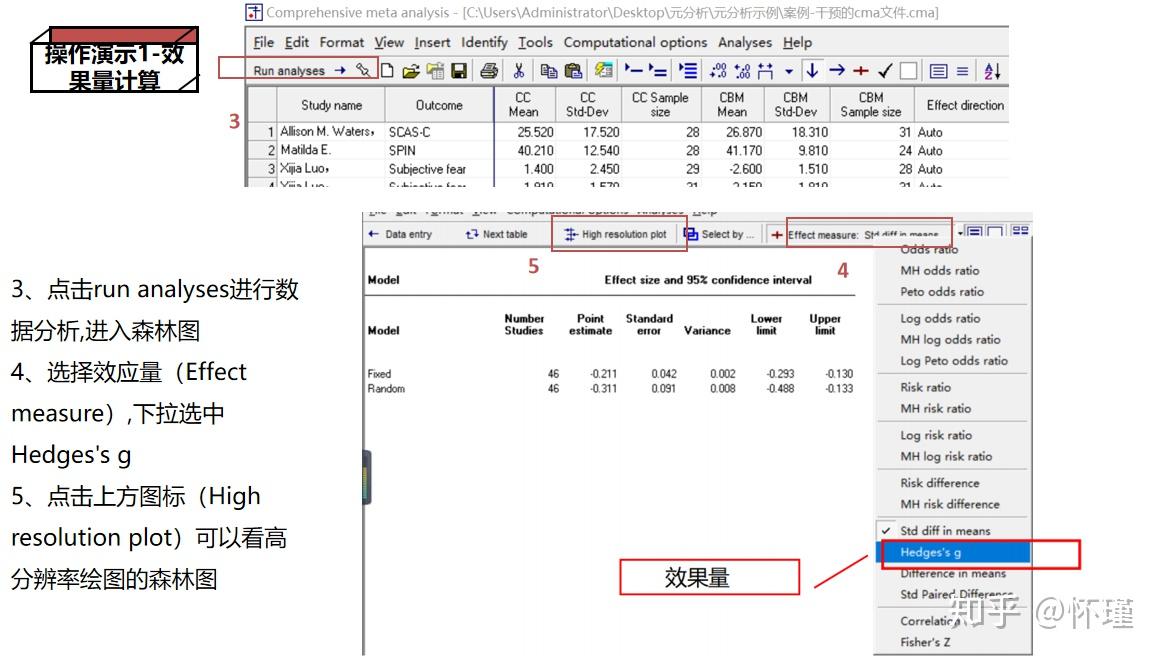Click the Open folder icon in toolbar
This screenshot has width=1163, height=660.
pyautogui.click(x=410, y=71)
